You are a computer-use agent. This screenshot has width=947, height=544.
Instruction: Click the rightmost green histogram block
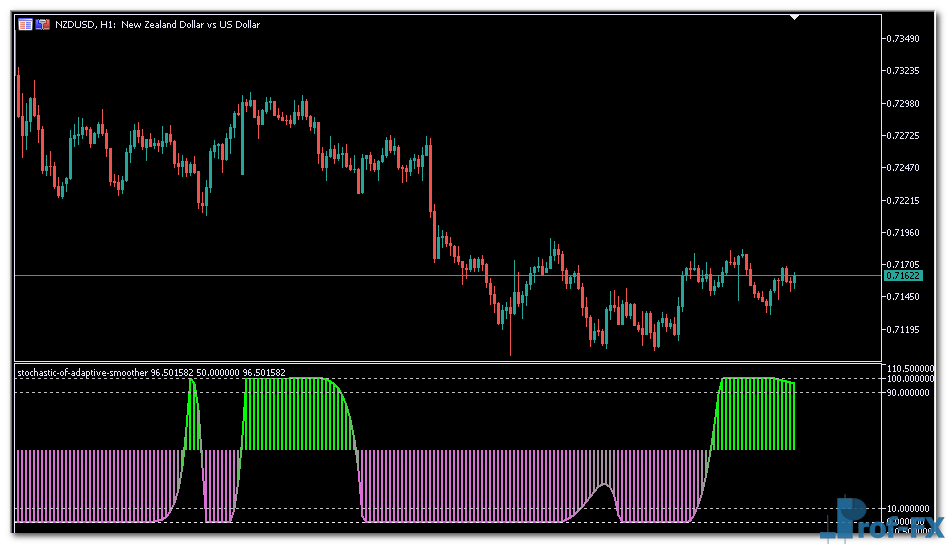tap(758, 415)
